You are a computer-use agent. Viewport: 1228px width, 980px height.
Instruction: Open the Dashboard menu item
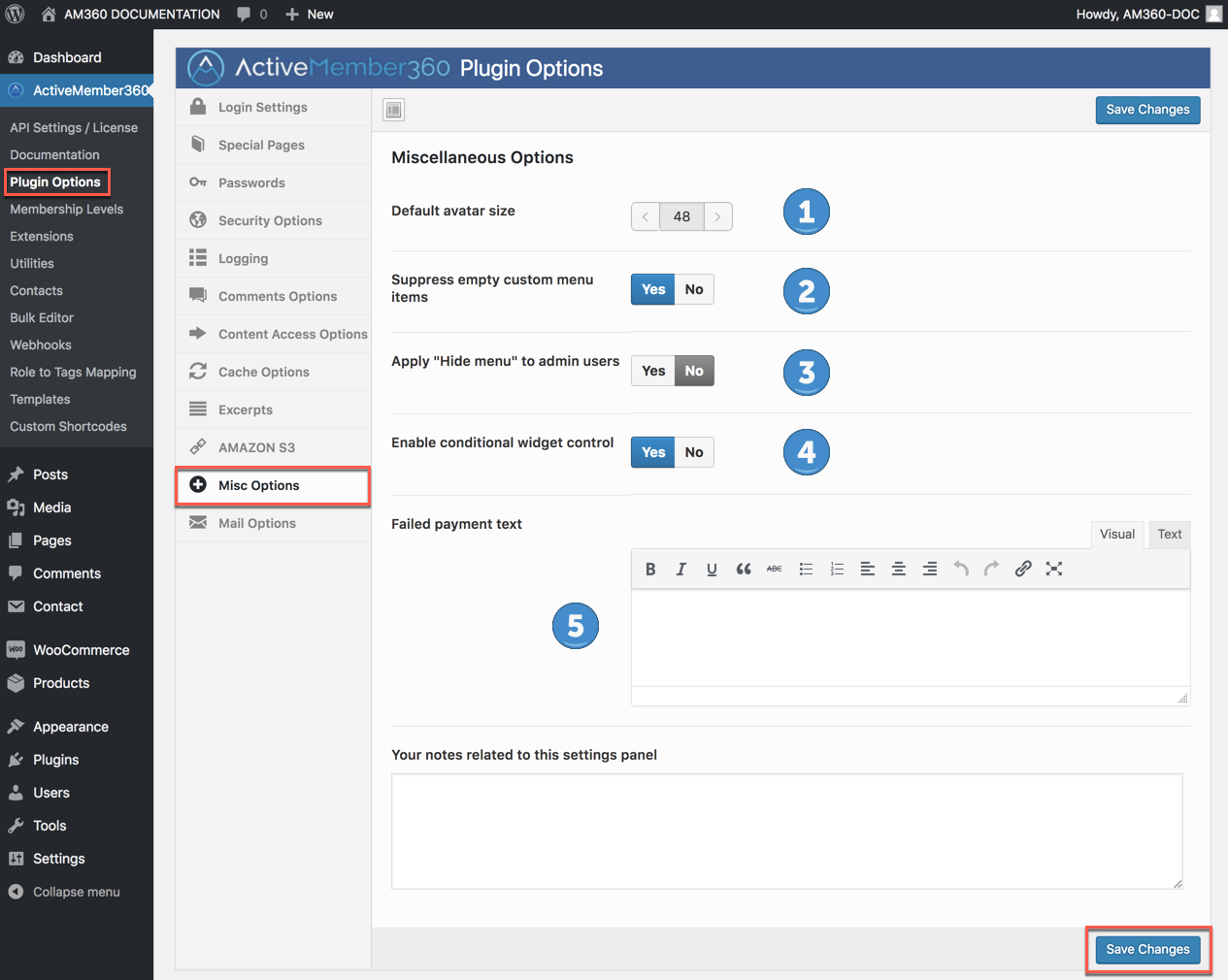click(77, 57)
